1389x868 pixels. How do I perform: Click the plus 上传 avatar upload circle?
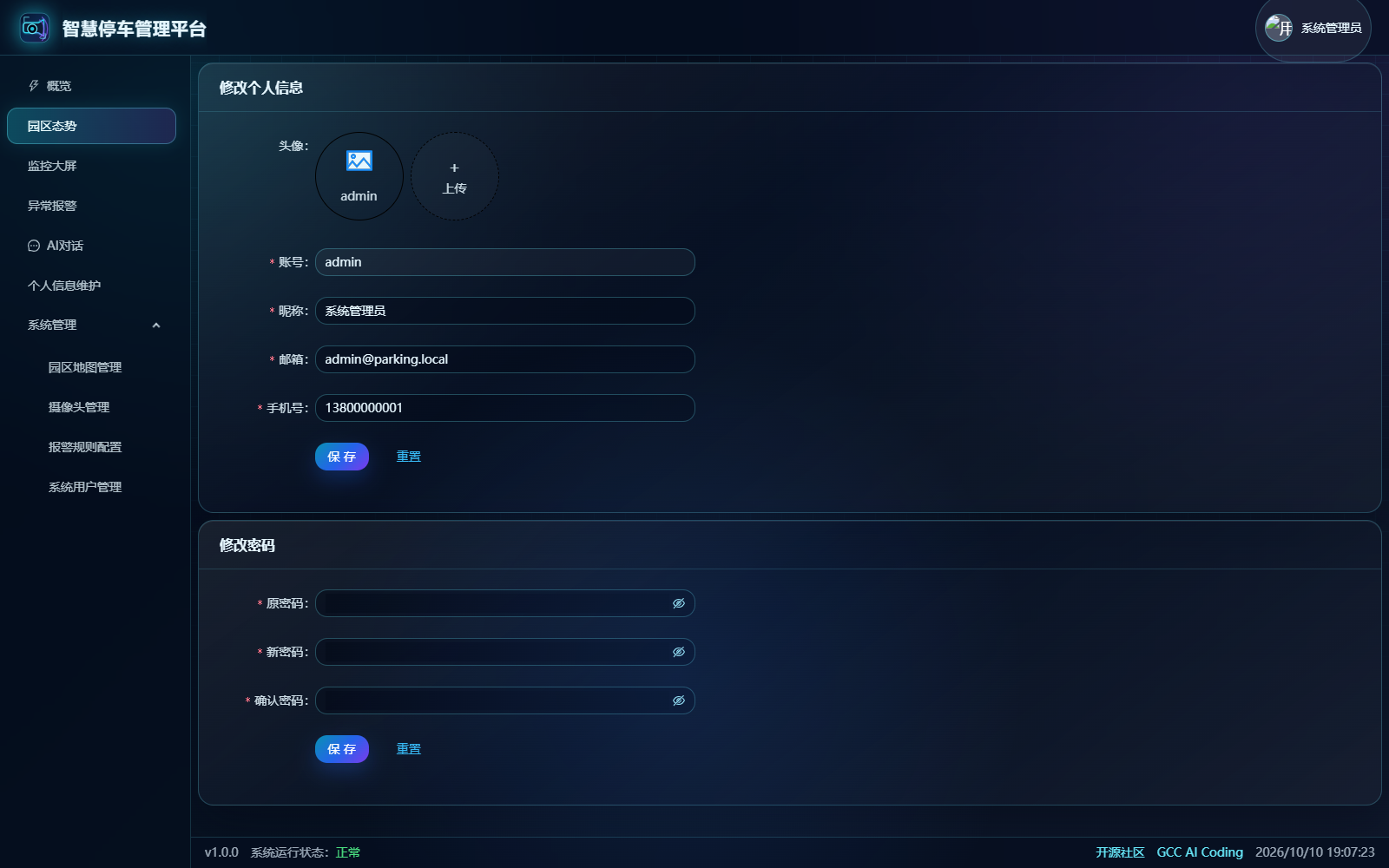pyautogui.click(x=455, y=176)
